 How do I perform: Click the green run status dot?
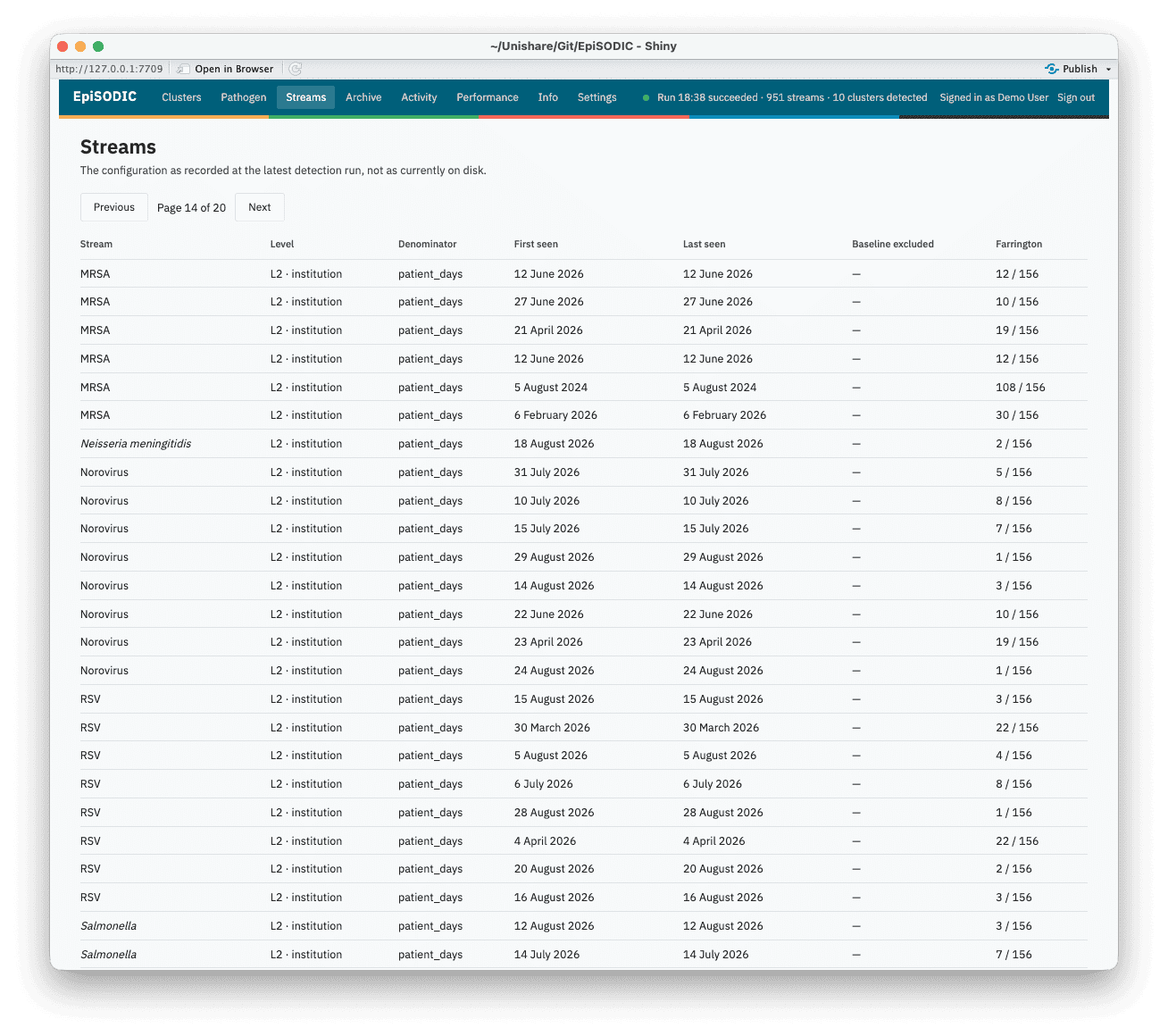pyautogui.click(x=646, y=97)
